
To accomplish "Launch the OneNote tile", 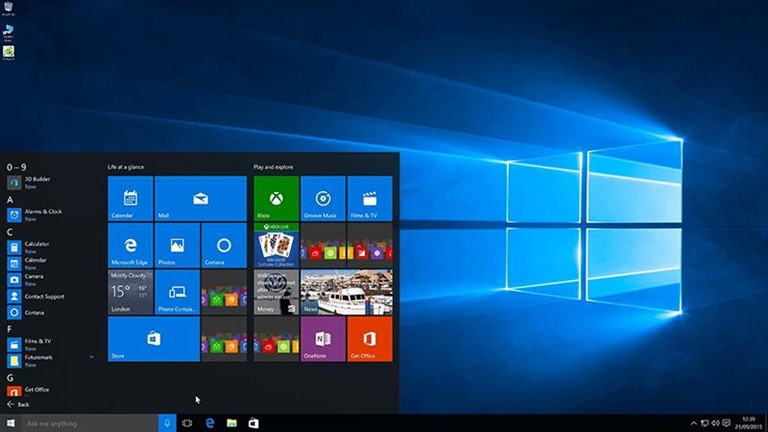I will pos(323,339).
